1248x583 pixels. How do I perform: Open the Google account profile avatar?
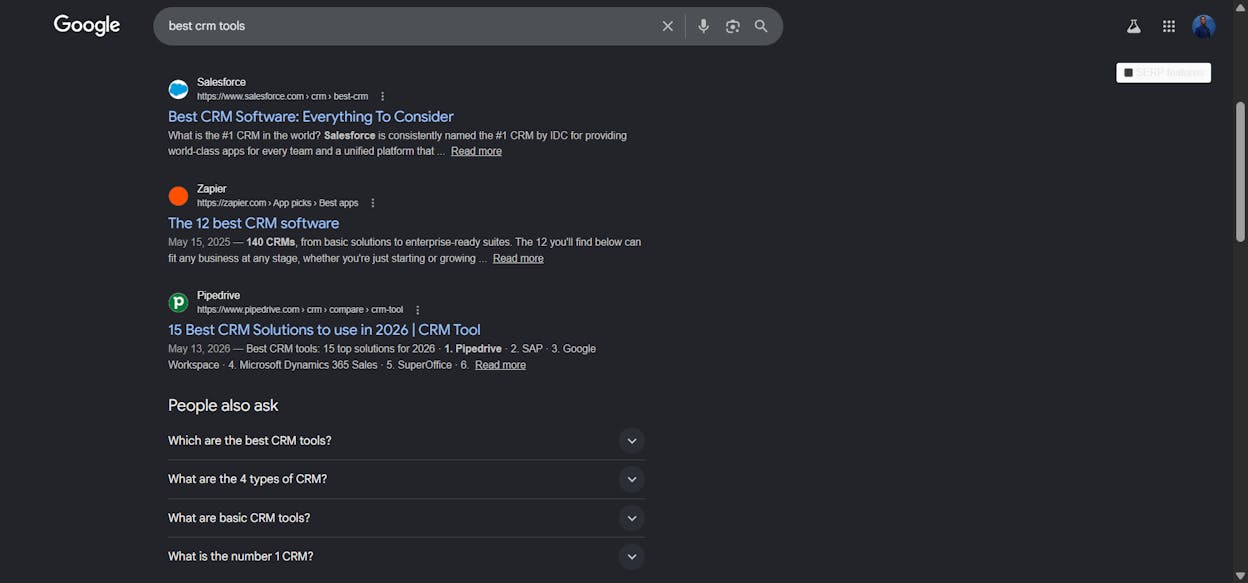pos(1204,27)
